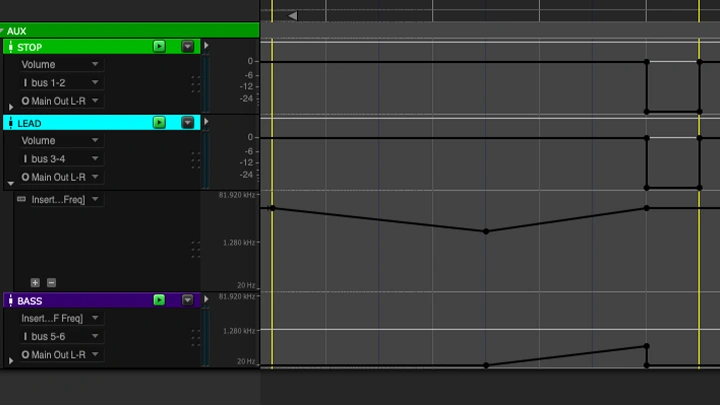Collapse the LEAD track automation lanes
The height and width of the screenshot is (405, 720).
[x=11, y=183]
